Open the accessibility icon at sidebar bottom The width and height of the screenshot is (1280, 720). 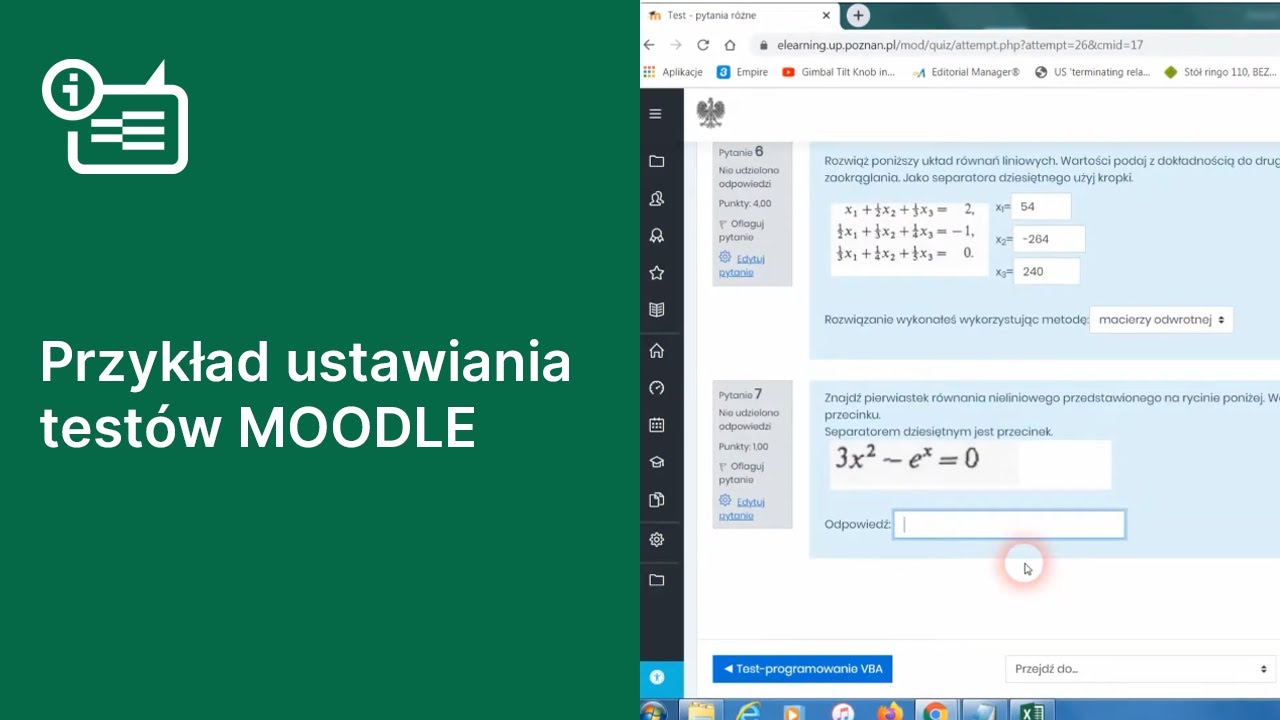pos(657,677)
